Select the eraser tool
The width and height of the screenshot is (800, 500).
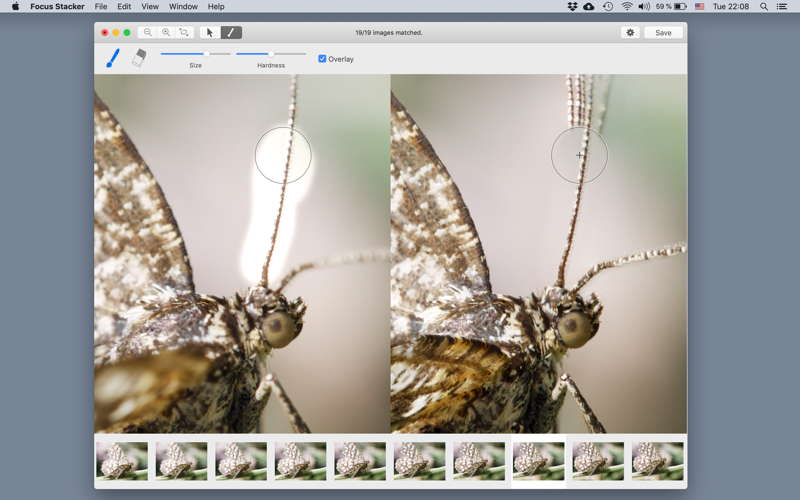[x=139, y=58]
